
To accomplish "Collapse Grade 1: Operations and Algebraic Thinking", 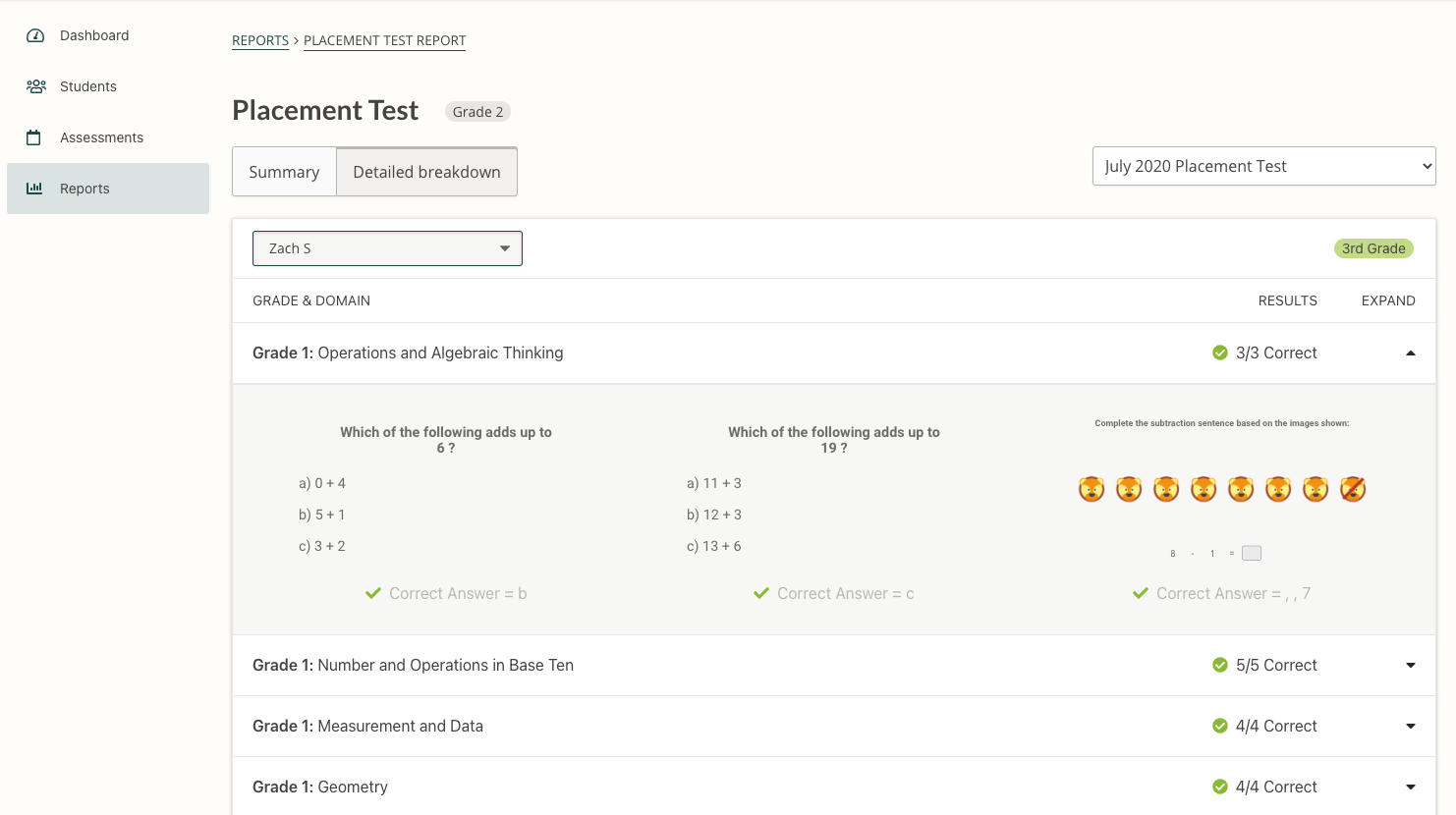I will tap(1411, 352).
